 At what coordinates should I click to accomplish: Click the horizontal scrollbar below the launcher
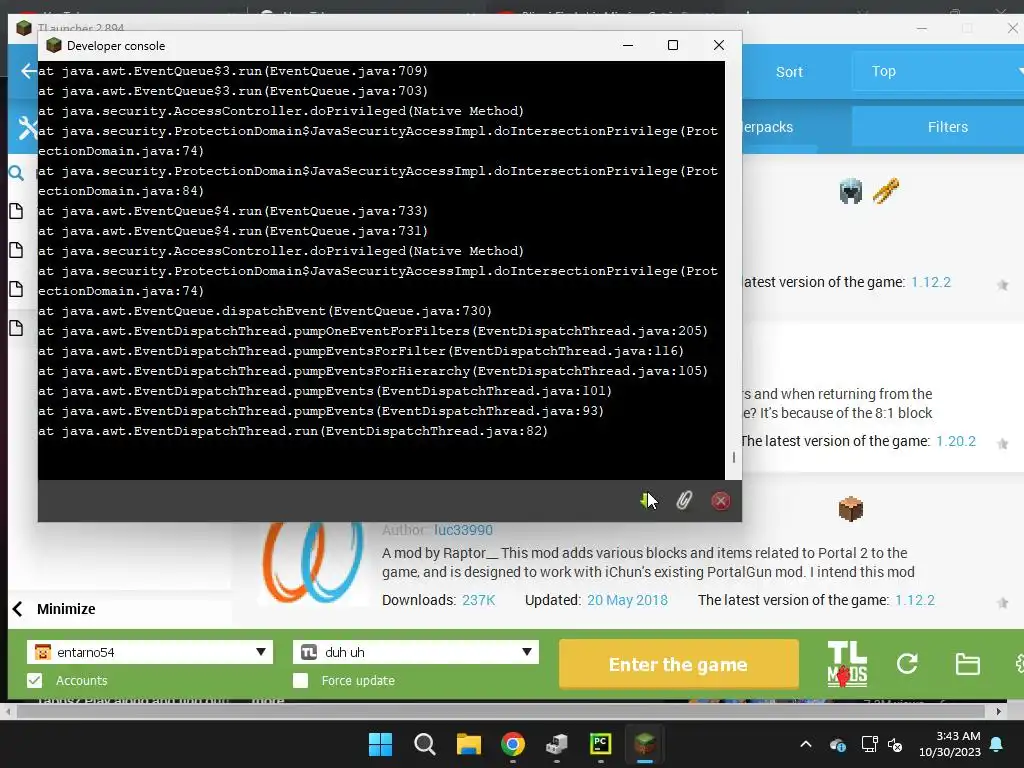click(500, 711)
